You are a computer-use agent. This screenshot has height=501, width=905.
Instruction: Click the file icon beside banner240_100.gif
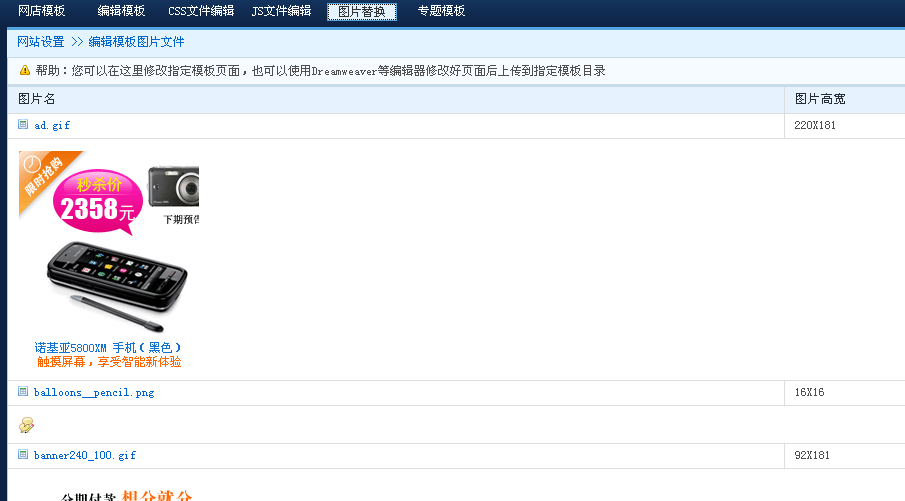23,454
